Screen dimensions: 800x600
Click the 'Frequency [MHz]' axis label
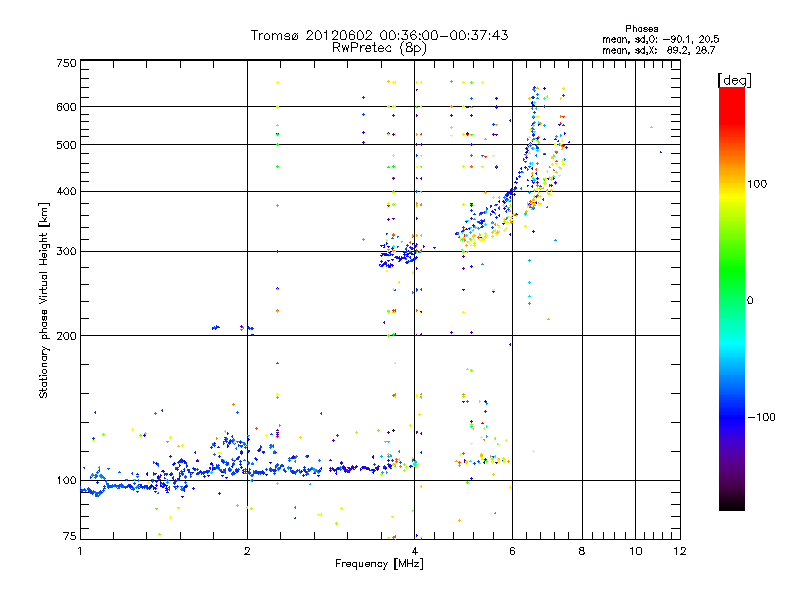pos(379,564)
